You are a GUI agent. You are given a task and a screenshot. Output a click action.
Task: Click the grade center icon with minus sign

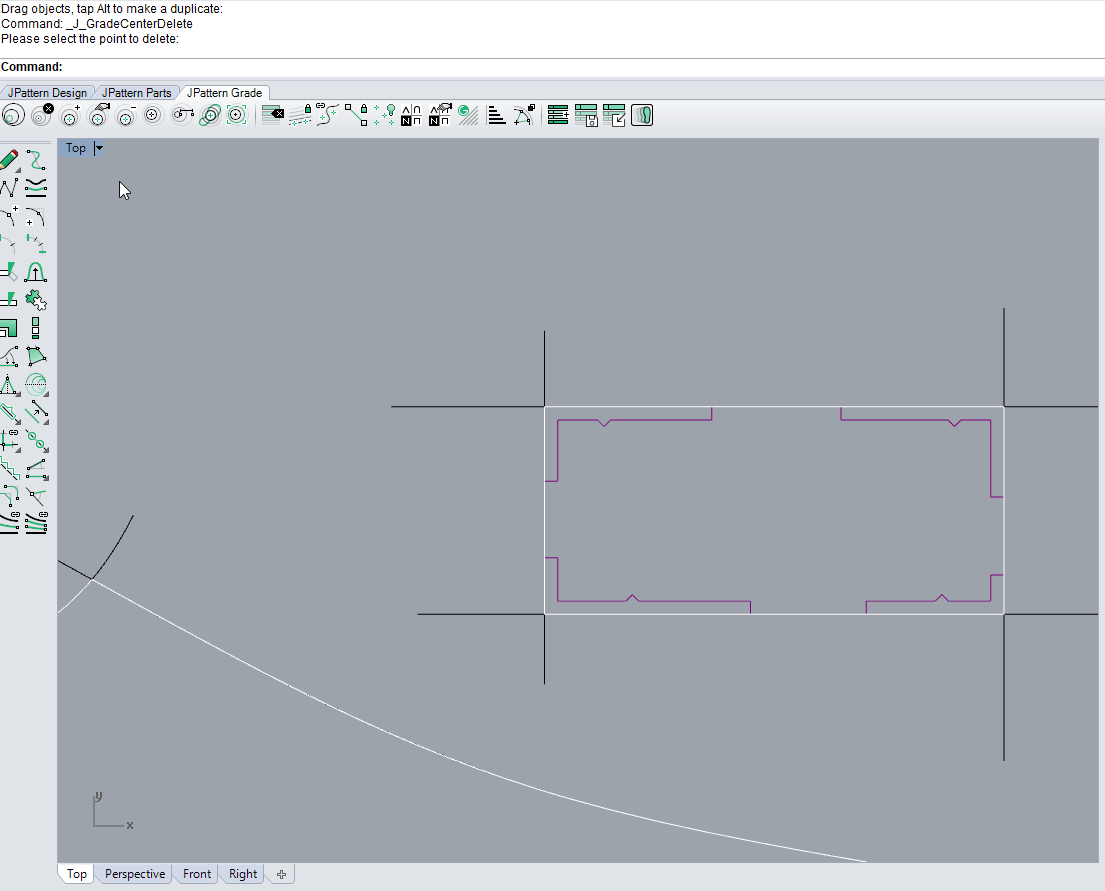pyautogui.click(x=125, y=116)
